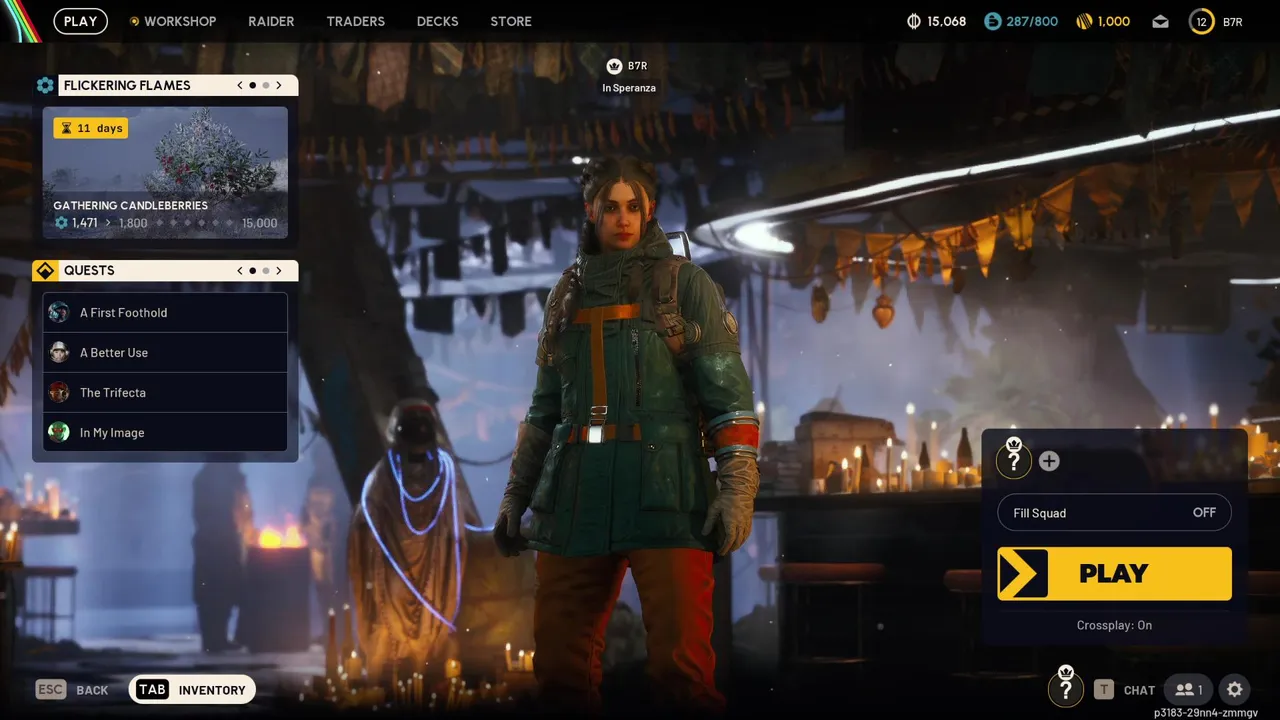Viewport: 1280px width, 720px height.
Task: Click the coin currency icon beside 15.068
Action: tap(913, 21)
